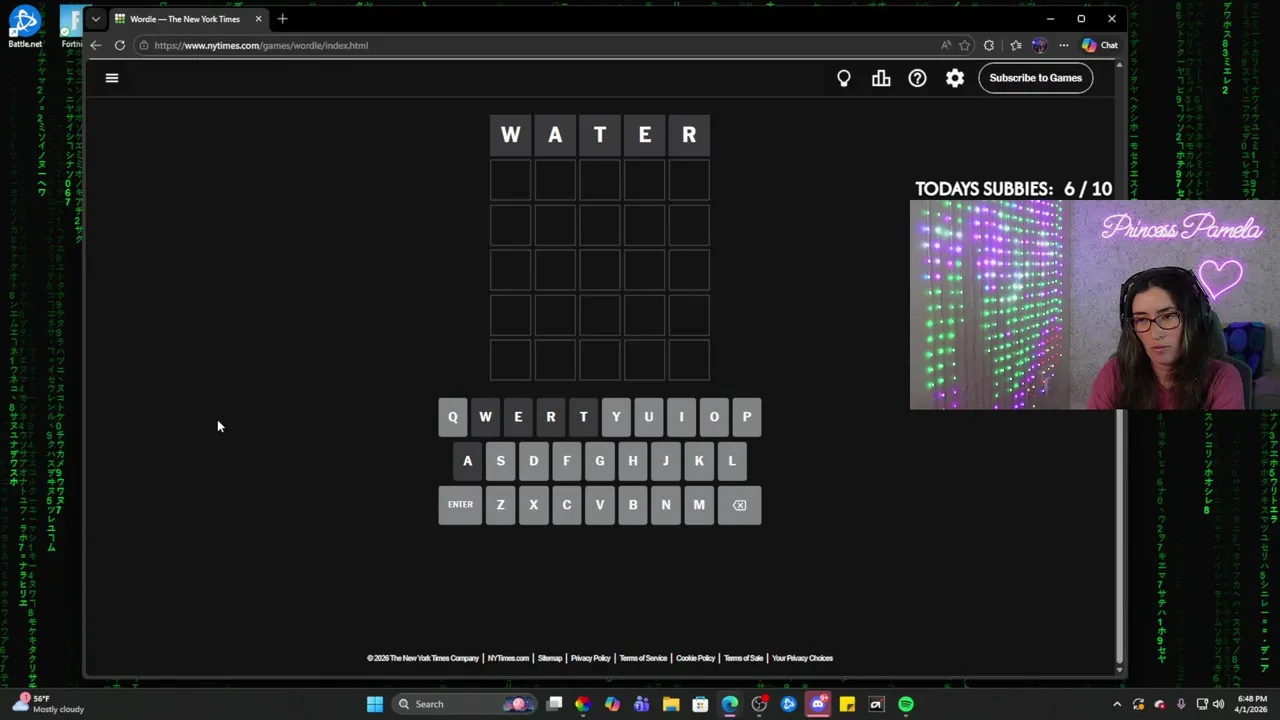This screenshot has height=720, width=1280.
Task: Switch to Microsoft Edge on taskbar
Action: click(730, 704)
